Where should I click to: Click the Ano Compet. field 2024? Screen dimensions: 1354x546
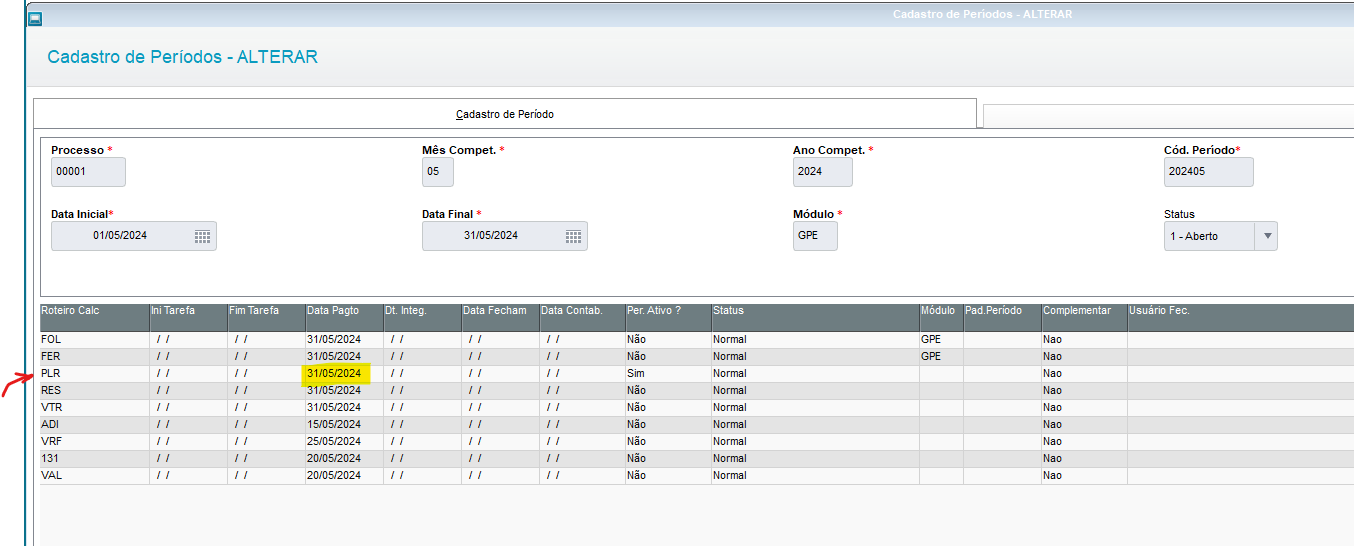pyautogui.click(x=823, y=172)
